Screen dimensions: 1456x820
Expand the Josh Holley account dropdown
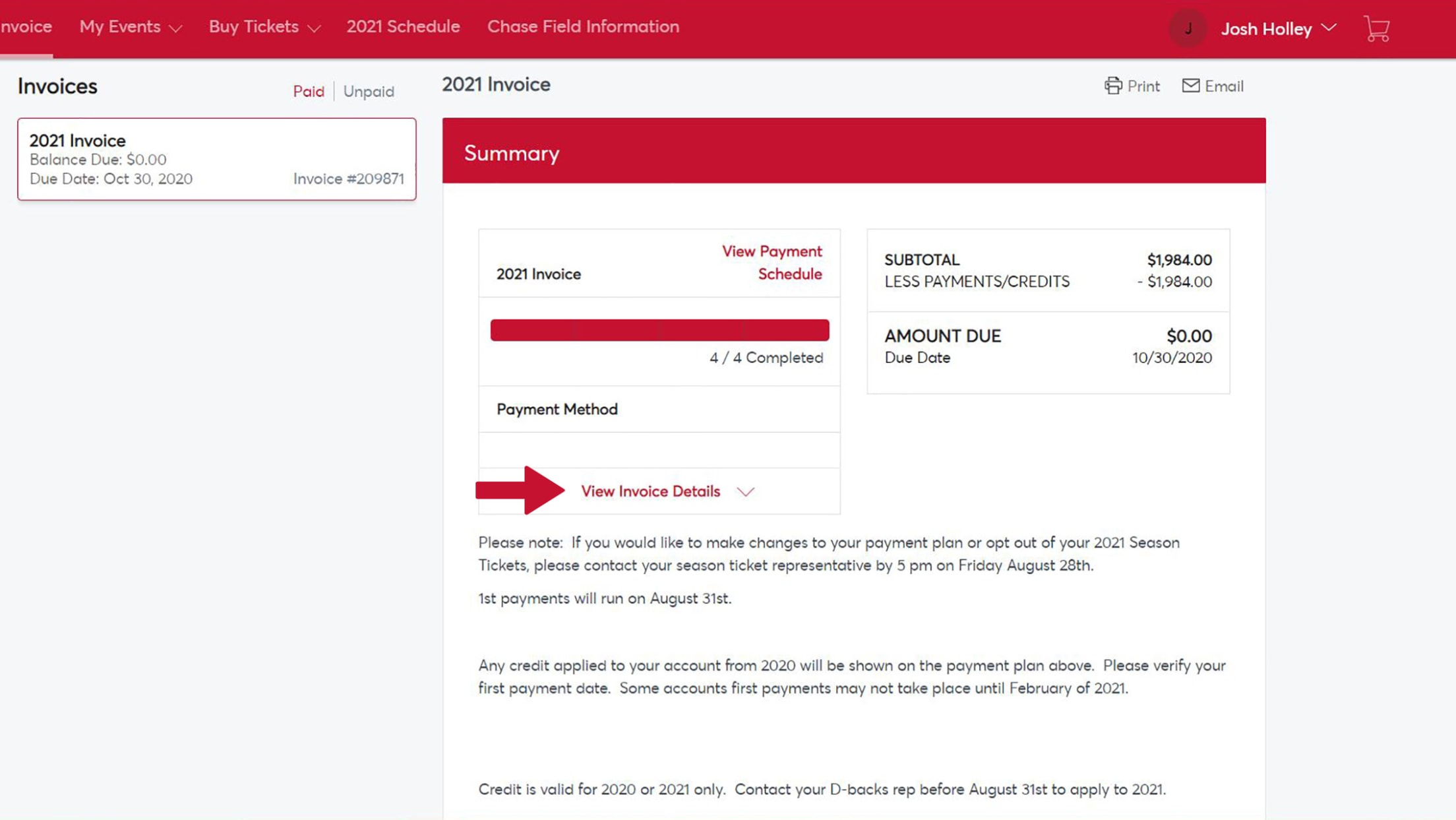tap(1329, 28)
